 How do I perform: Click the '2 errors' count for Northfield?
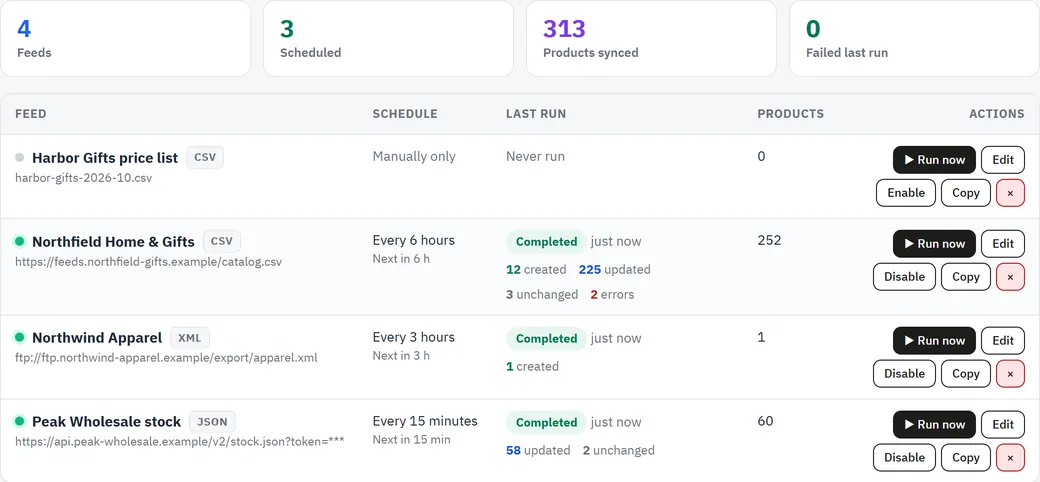[x=612, y=294]
